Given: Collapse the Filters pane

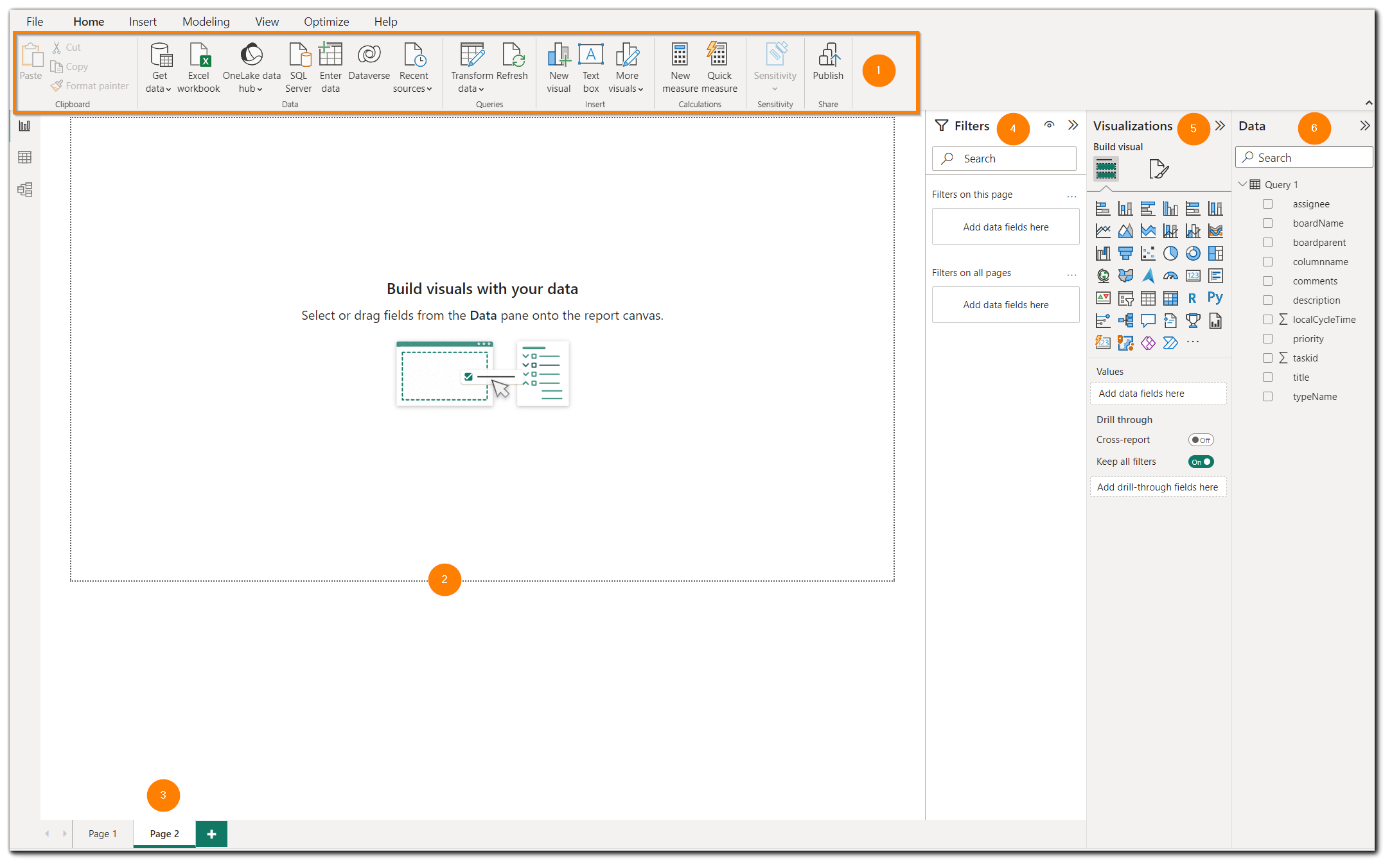Looking at the screenshot, I should [x=1073, y=125].
